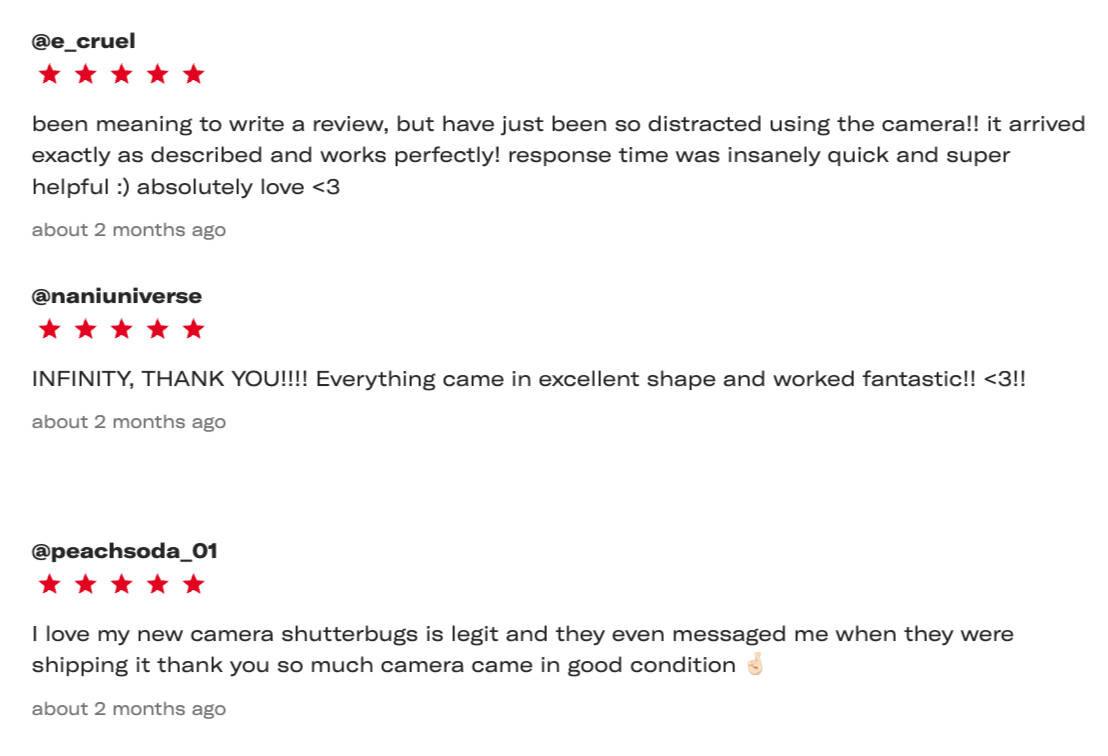Open the @peachsoda_01 reviewer profile
This screenshot has height=756, width=1108.
(x=124, y=551)
